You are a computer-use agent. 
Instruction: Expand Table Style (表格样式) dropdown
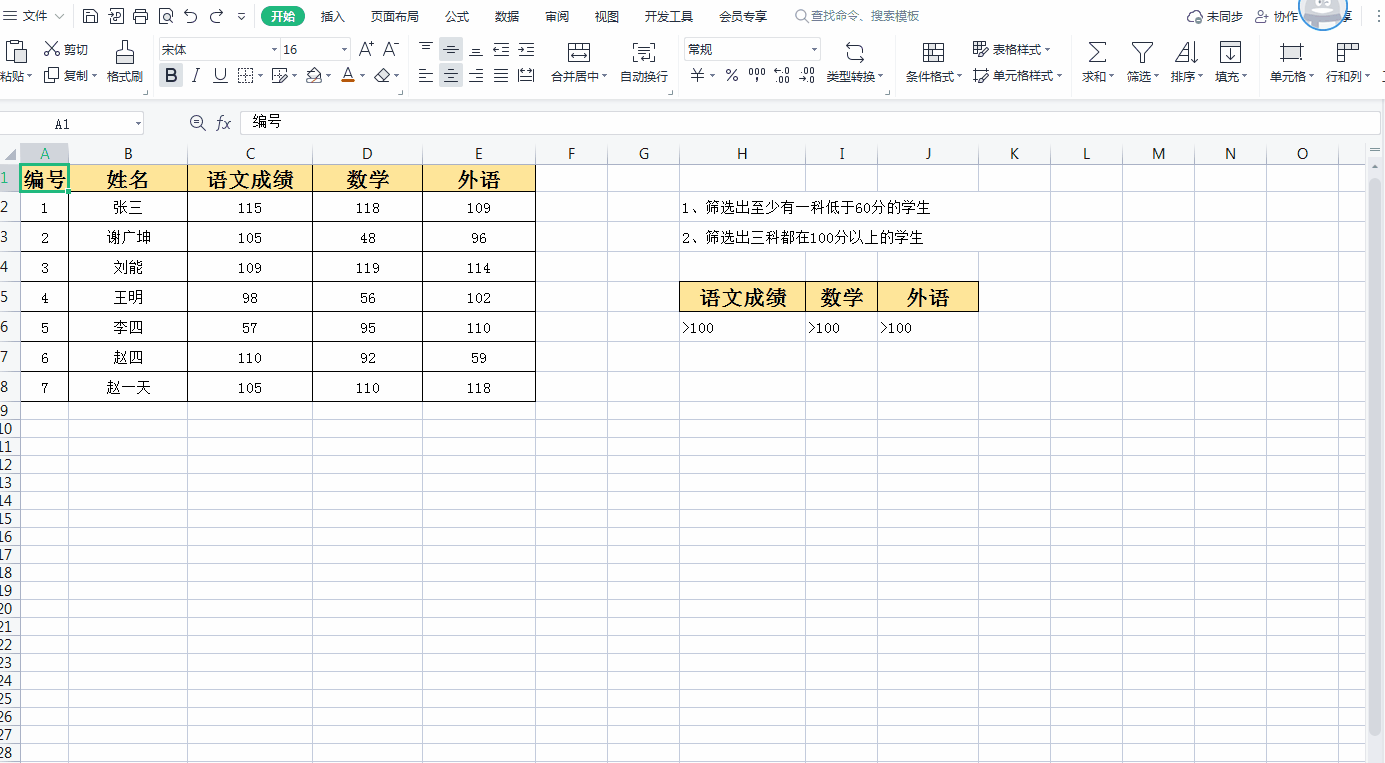tap(1047, 49)
